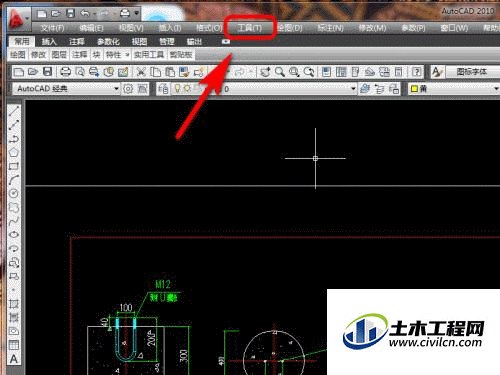Open the 插入(I) menu
This screenshot has height=375, width=500.
[170, 28]
